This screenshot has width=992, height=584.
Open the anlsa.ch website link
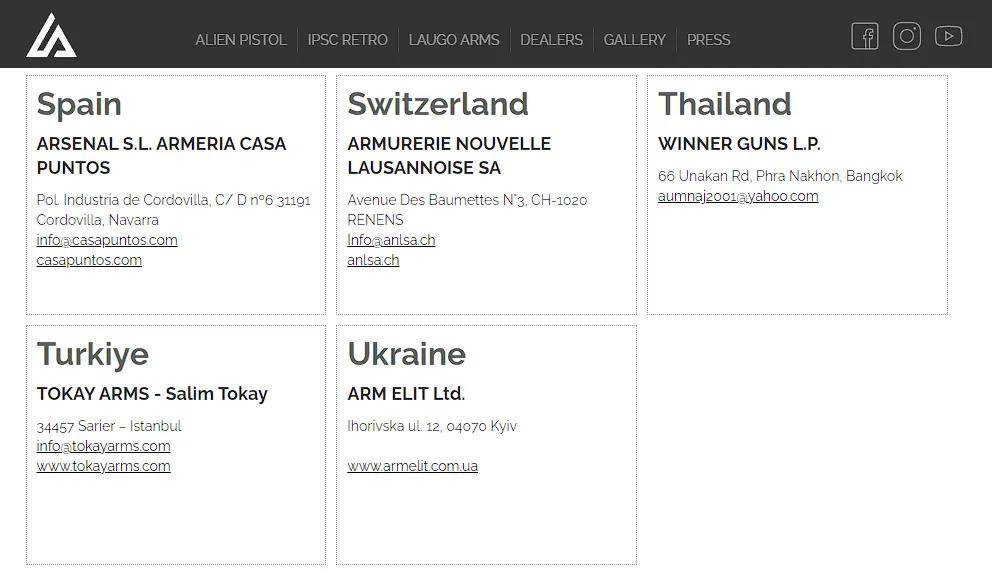pyautogui.click(x=373, y=260)
